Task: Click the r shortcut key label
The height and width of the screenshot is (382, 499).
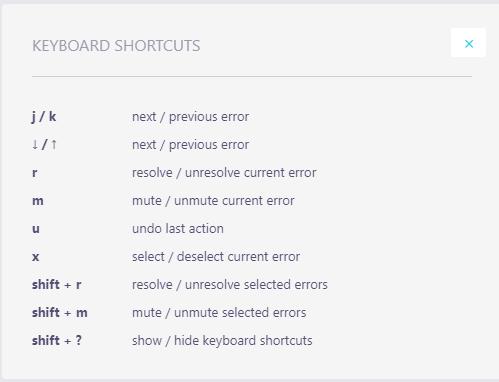Action: pos(35,173)
